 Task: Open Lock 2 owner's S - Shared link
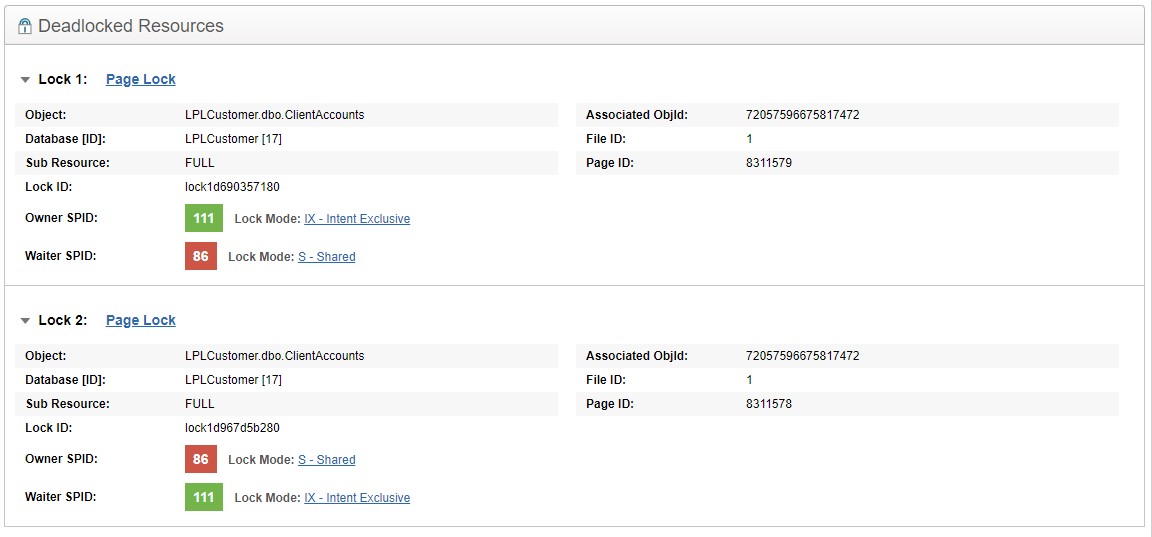326,460
